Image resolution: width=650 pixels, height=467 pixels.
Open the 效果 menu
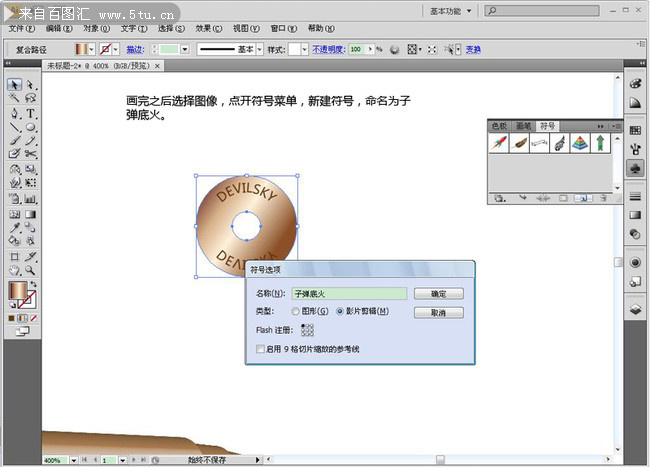click(203, 29)
